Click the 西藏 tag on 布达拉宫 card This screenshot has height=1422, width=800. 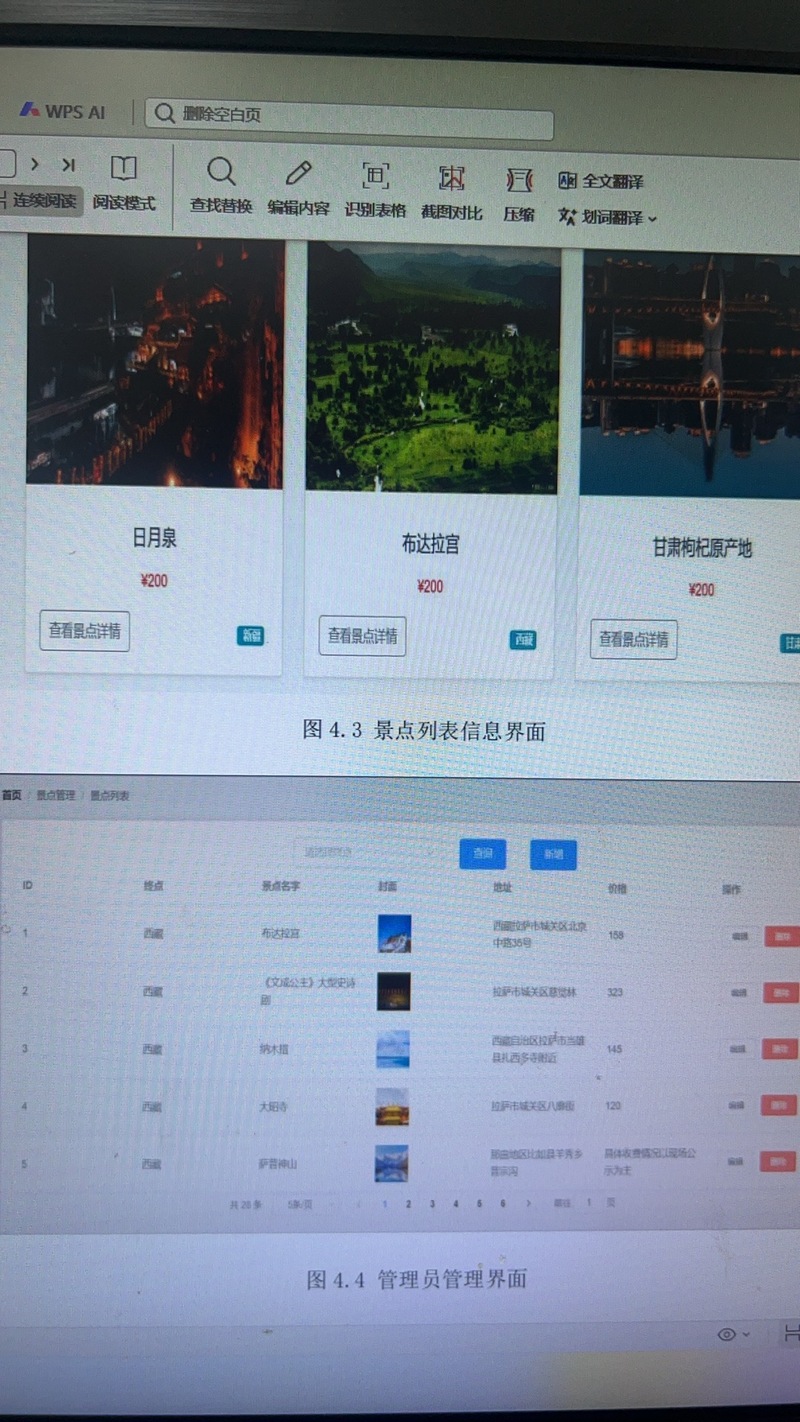pos(522,640)
